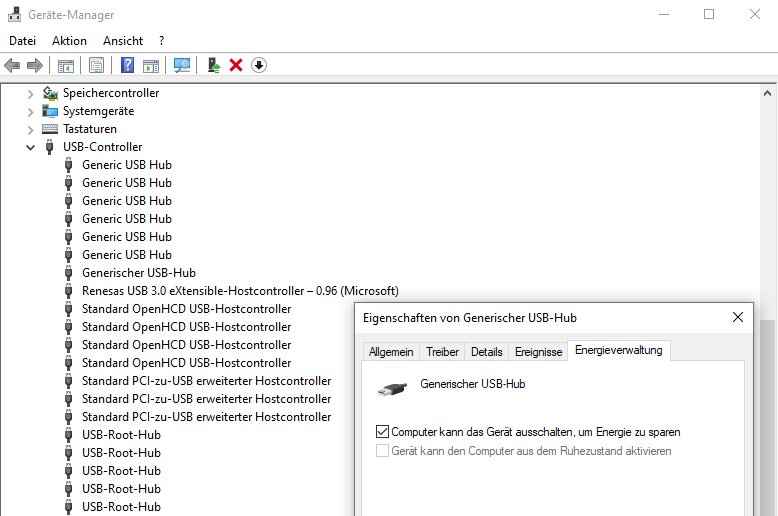Uninstall device using the red X icon

(x=236, y=65)
